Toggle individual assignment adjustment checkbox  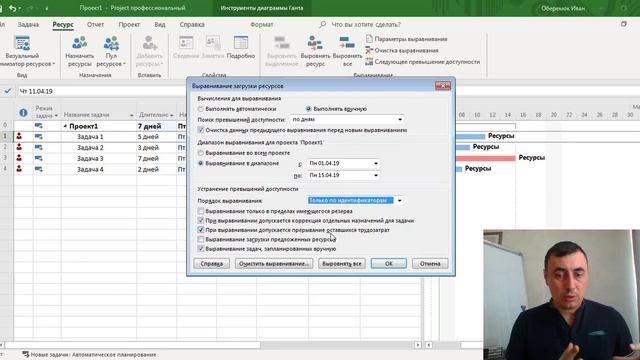click(200, 221)
